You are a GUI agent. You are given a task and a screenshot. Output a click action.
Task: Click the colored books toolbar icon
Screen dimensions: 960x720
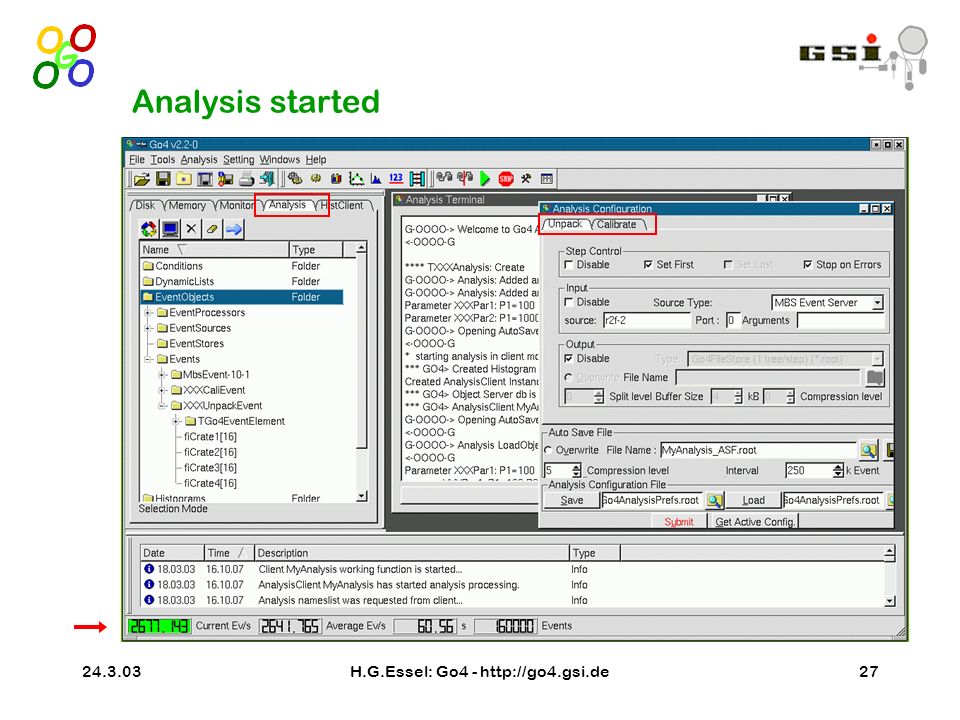coord(336,179)
